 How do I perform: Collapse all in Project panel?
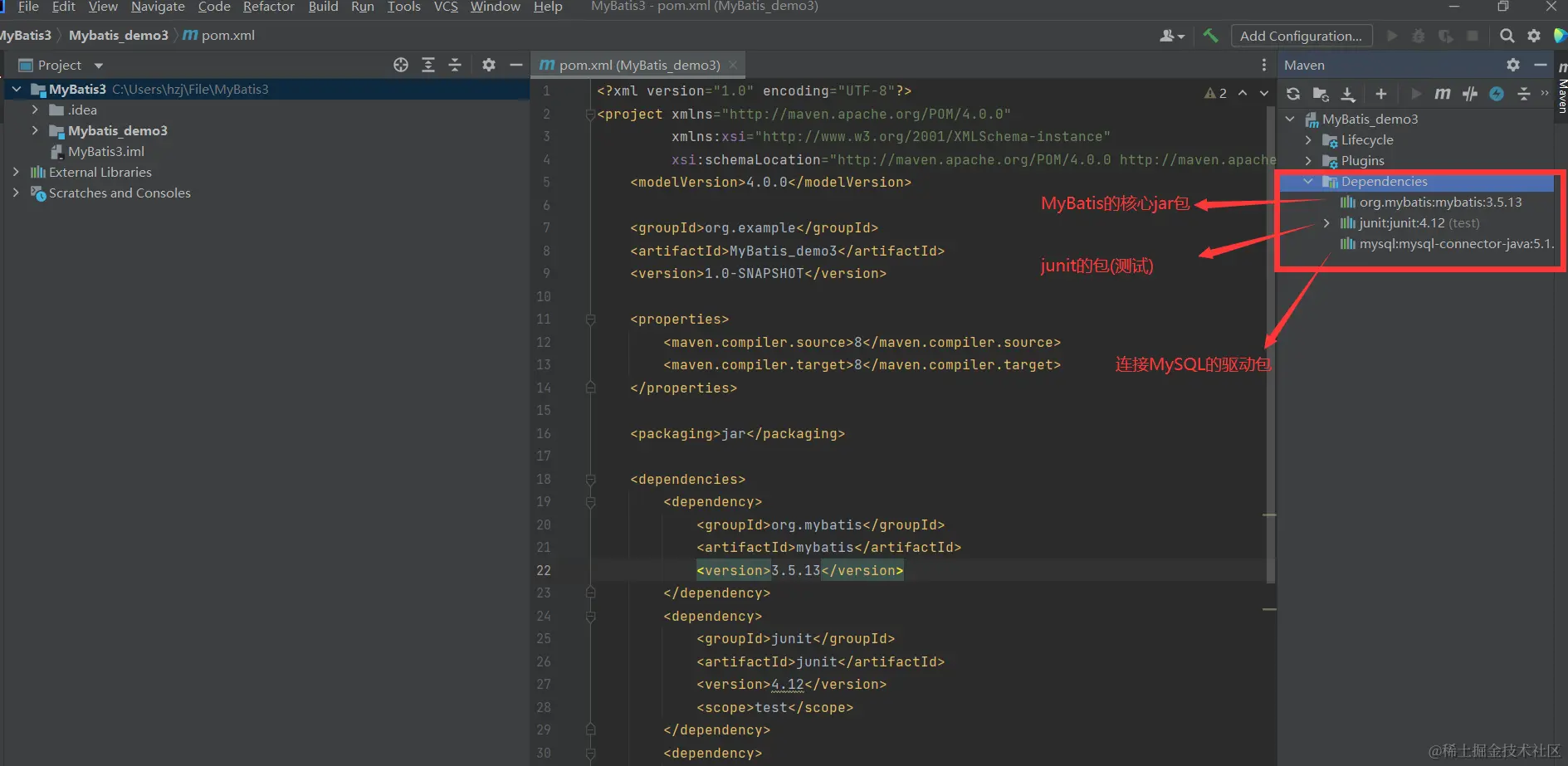(x=455, y=65)
